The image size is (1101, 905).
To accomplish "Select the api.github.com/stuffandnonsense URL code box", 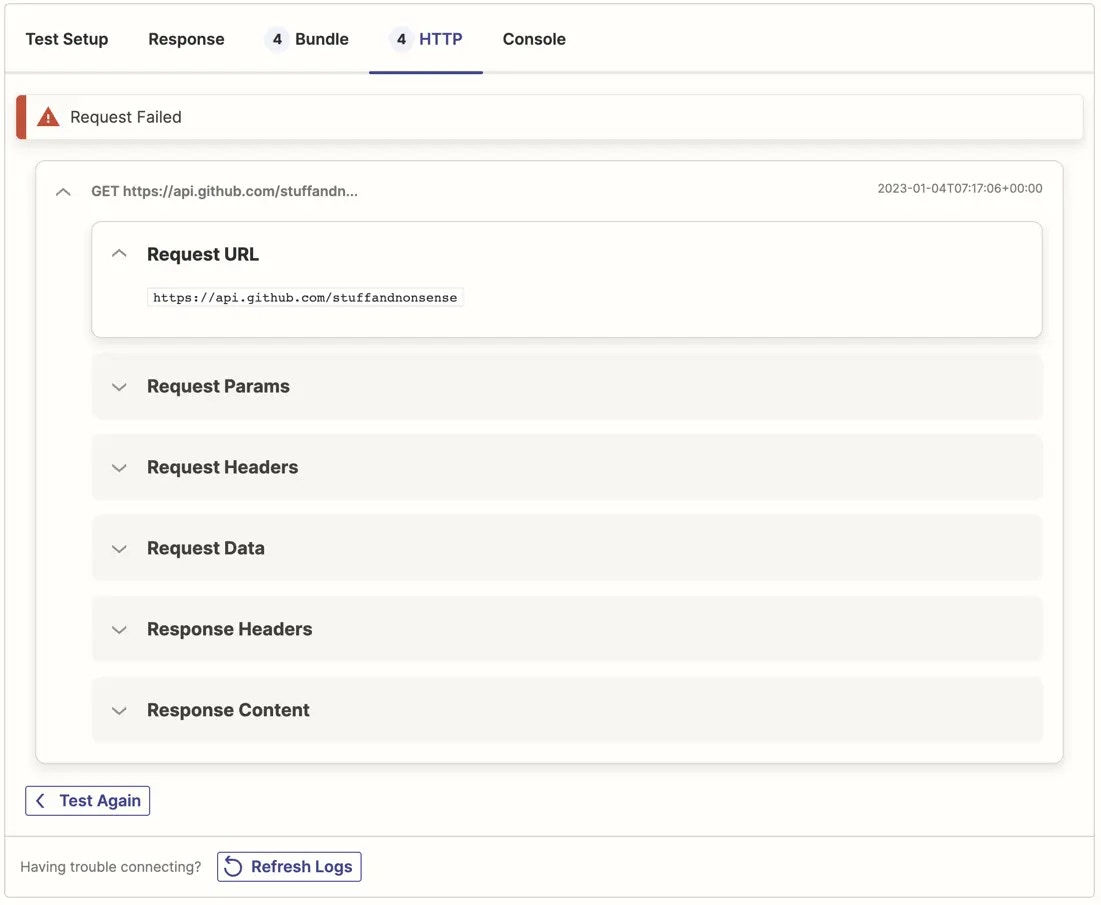I will coord(305,298).
